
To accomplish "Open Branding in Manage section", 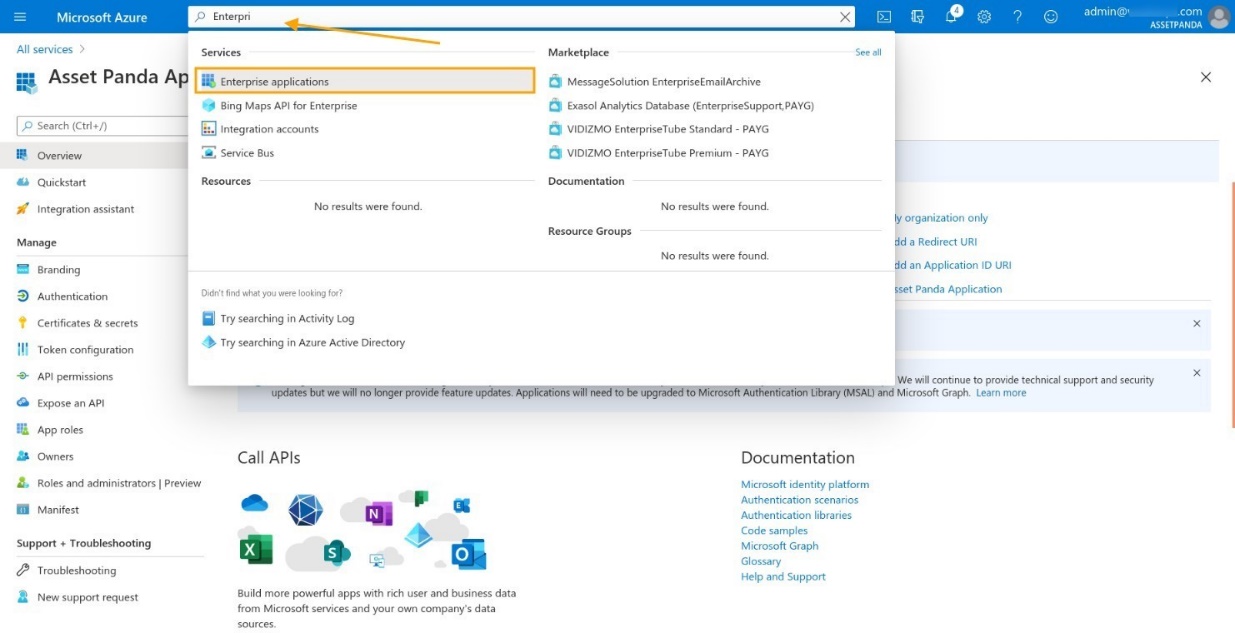I will point(58,269).
